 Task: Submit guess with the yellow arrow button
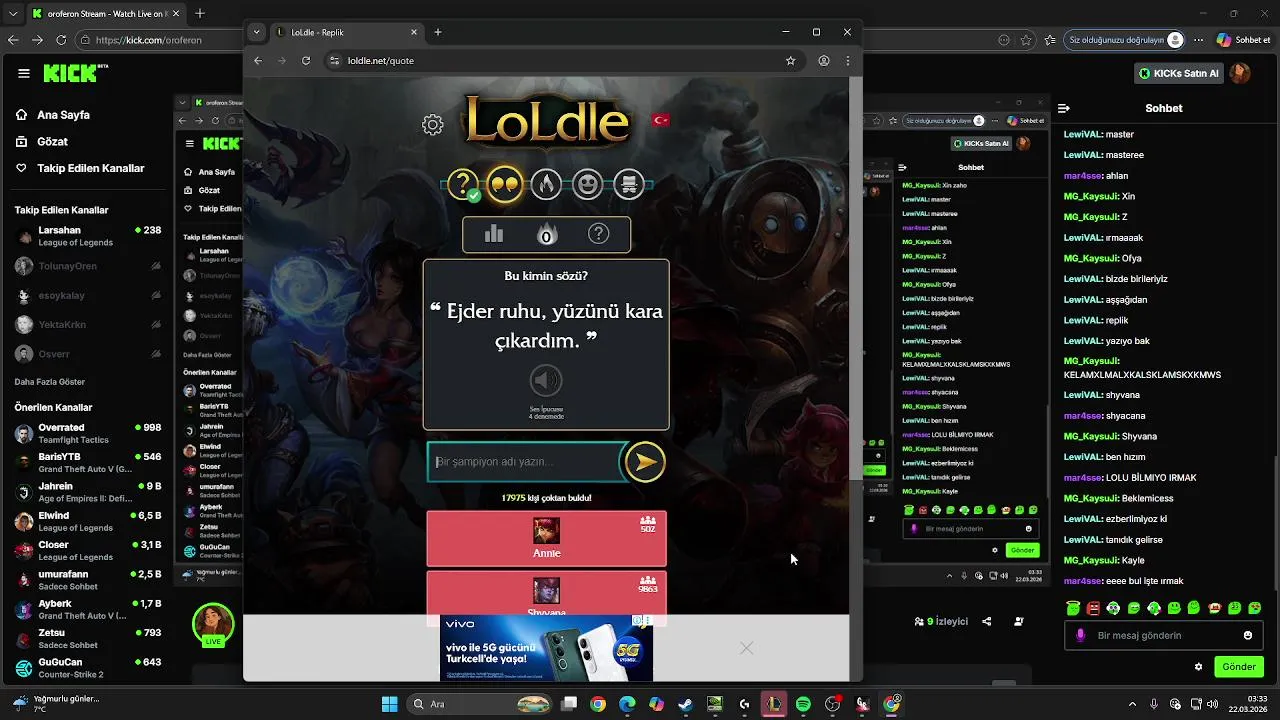[x=645, y=462]
